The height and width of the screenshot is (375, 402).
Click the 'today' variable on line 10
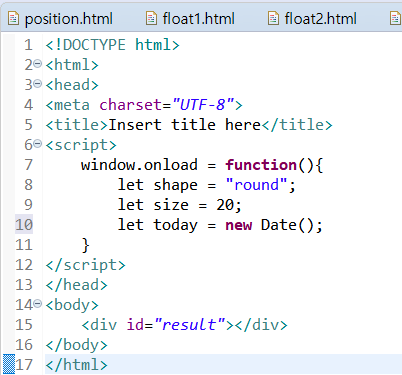(176, 225)
